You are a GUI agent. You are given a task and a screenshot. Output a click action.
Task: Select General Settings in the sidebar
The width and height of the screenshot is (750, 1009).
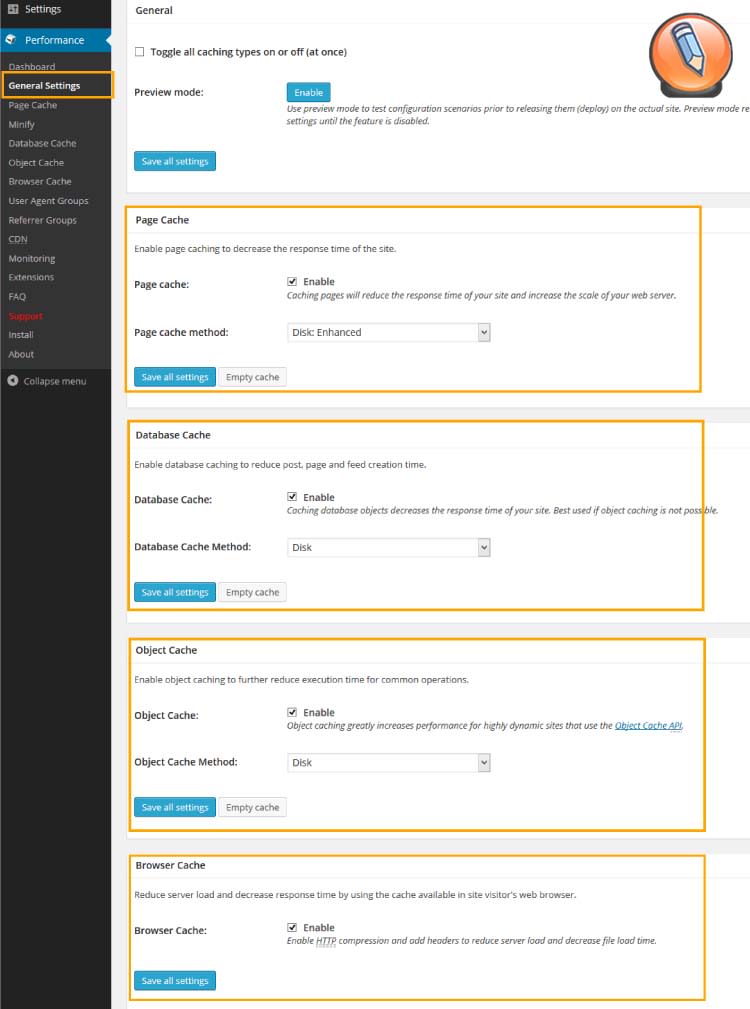pyautogui.click(x=44, y=86)
